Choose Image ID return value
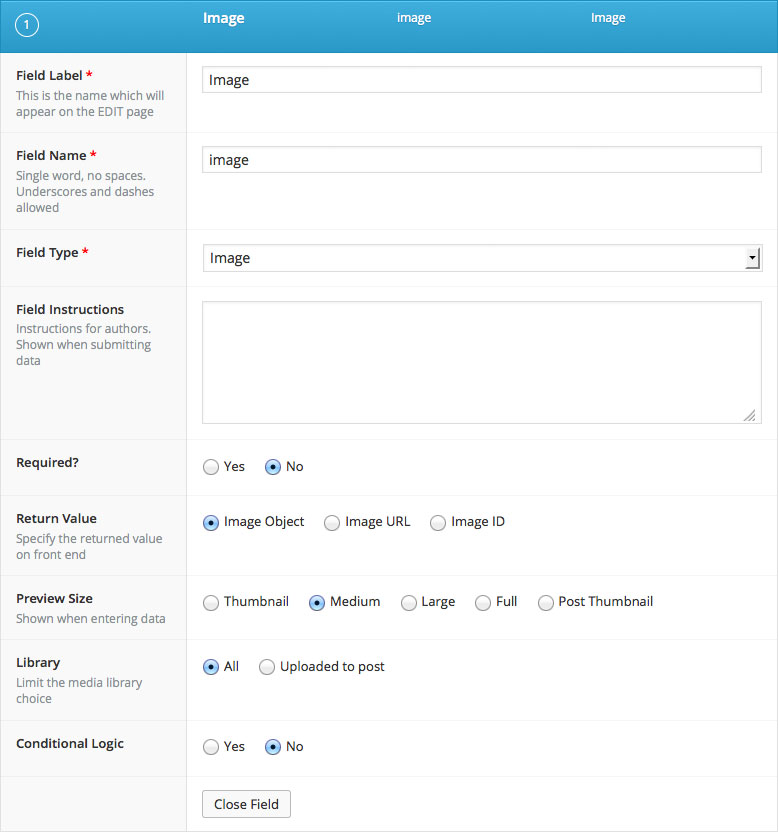This screenshot has height=832, width=778. 438,523
